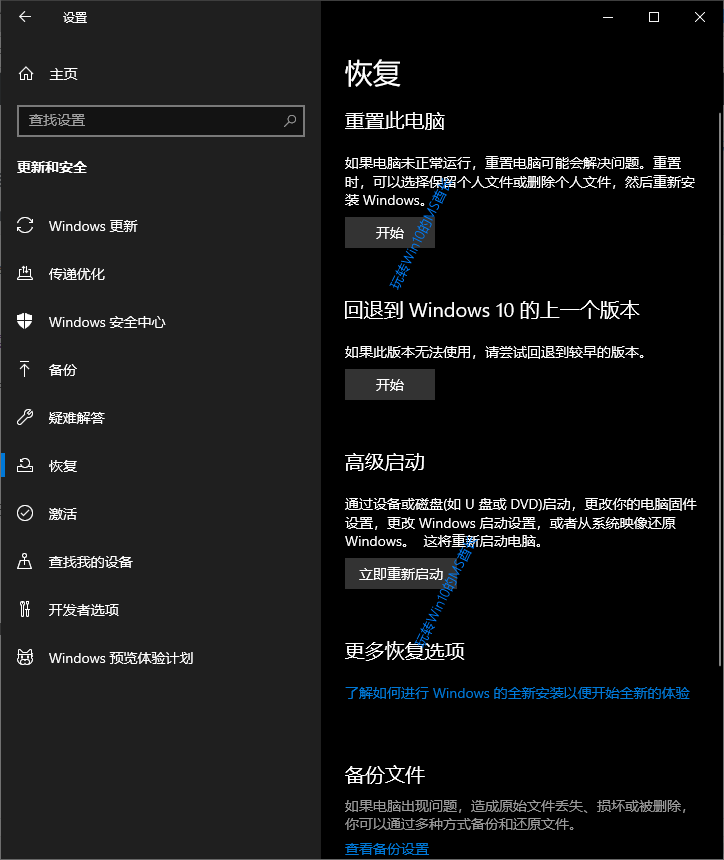Click the 高级启动 heading

[x=384, y=462]
